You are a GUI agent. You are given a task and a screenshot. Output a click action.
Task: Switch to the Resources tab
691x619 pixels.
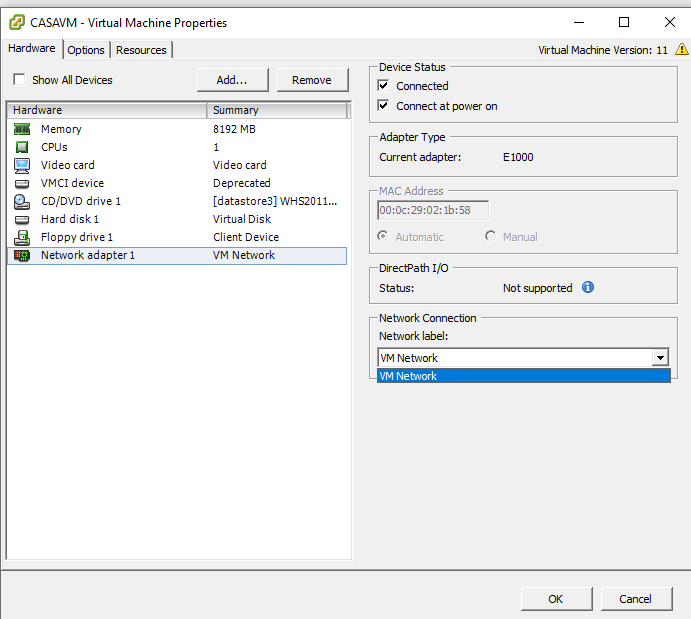pos(141,50)
